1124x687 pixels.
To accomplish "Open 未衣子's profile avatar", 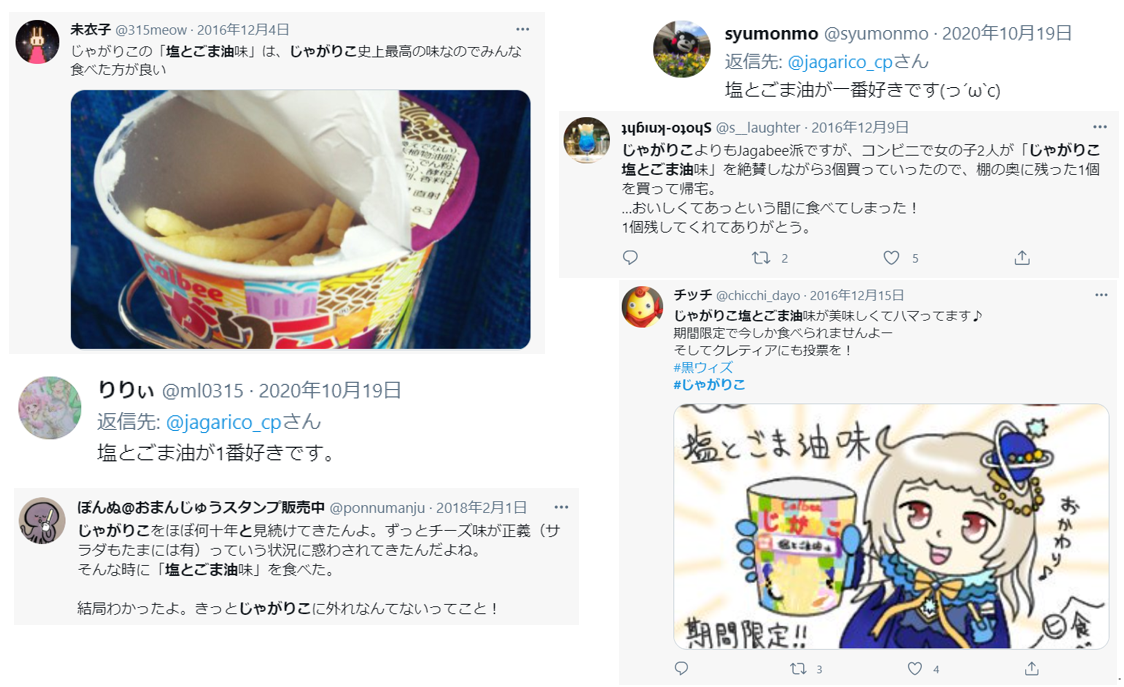I will point(37,42).
